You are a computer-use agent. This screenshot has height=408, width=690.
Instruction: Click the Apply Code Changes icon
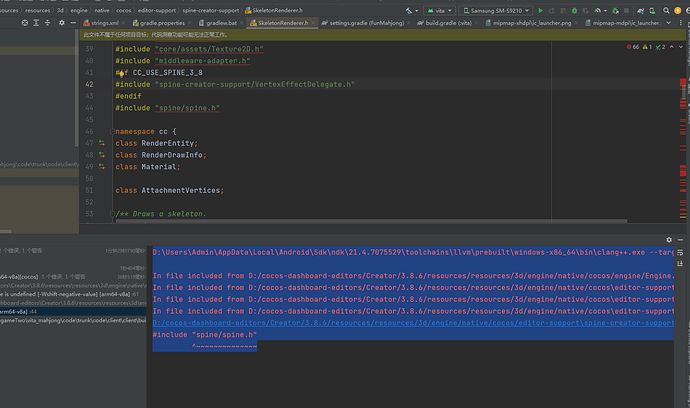tap(563, 11)
